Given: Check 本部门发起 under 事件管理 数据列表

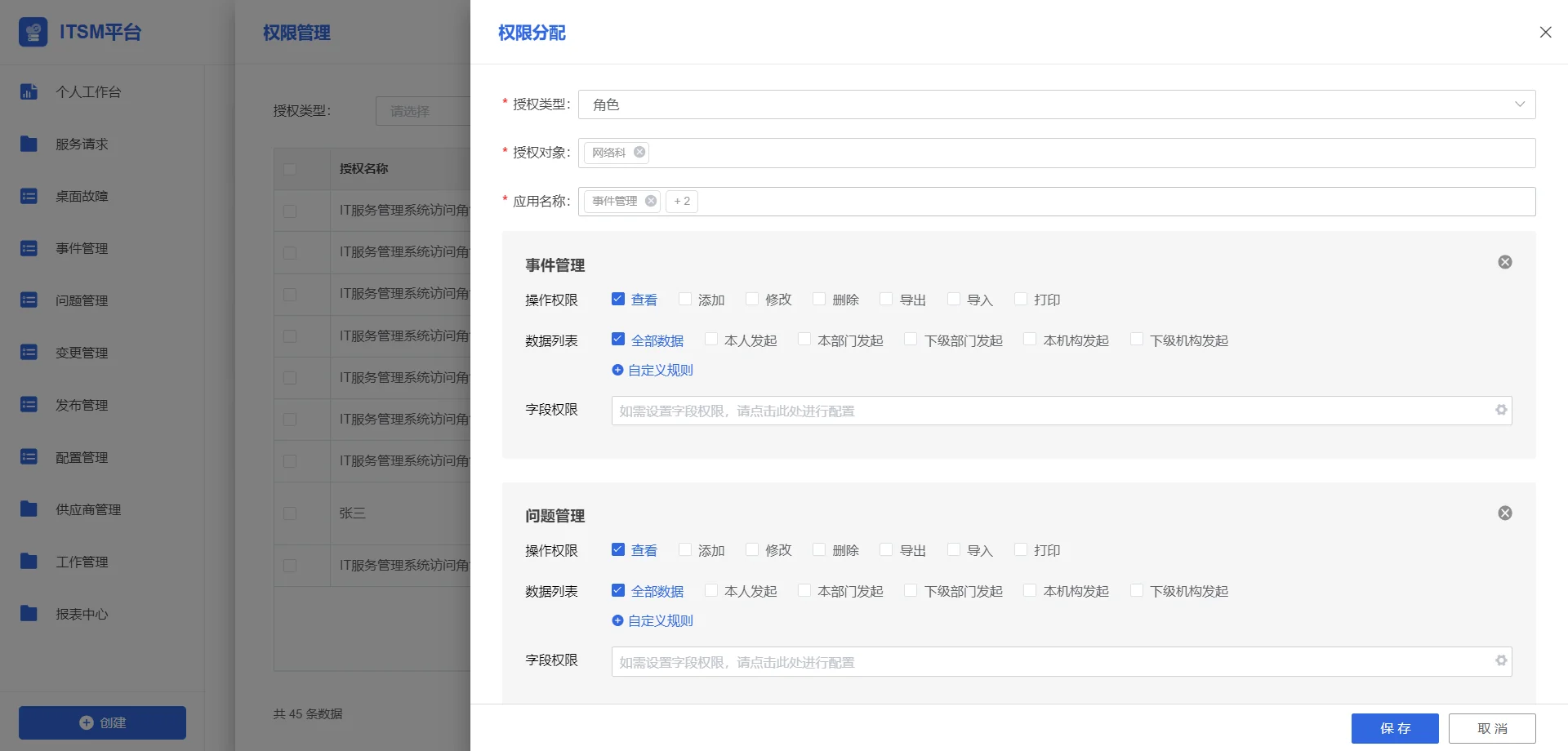Looking at the screenshot, I should coord(804,340).
